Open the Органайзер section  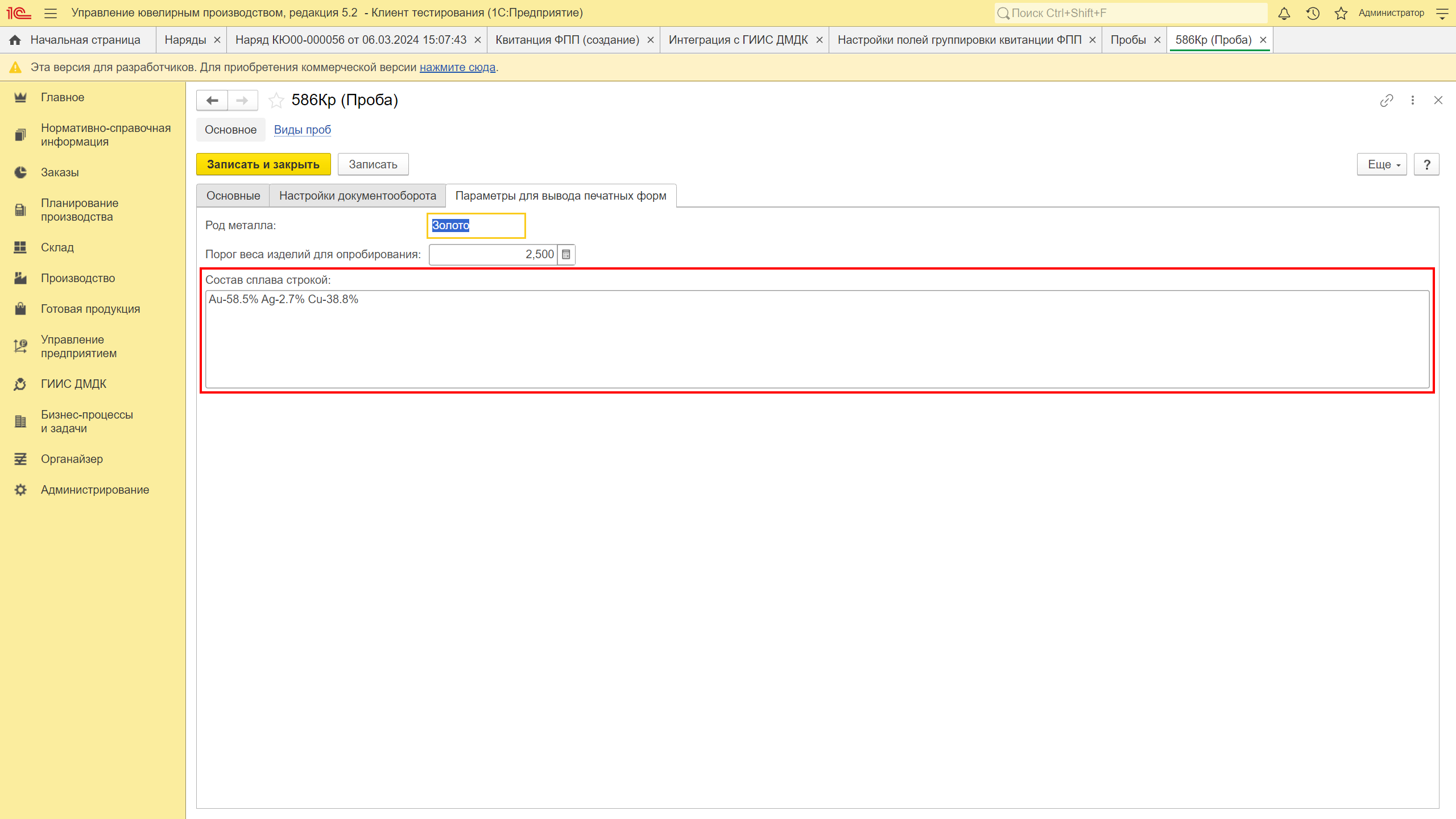point(93,459)
